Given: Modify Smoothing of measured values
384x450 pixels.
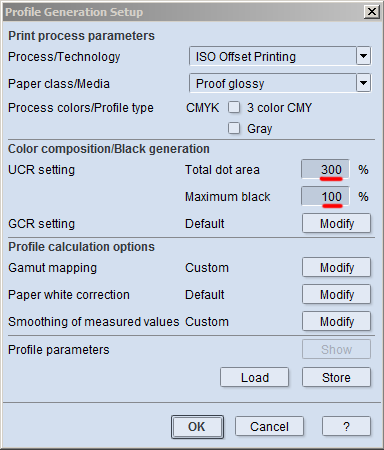Looking at the screenshot, I should pyautogui.click(x=336, y=321).
